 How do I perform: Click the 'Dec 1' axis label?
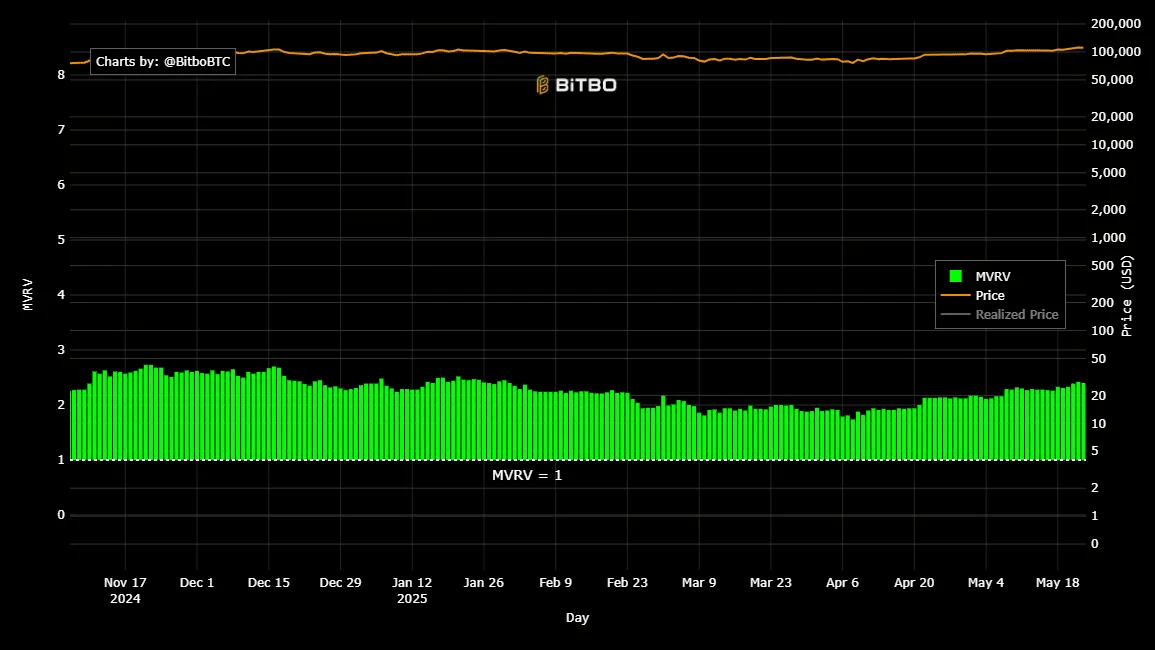(197, 582)
